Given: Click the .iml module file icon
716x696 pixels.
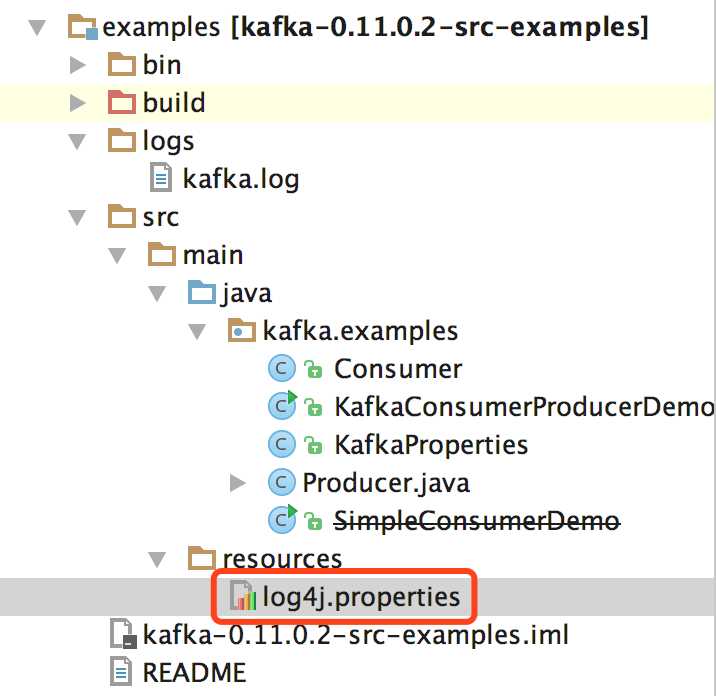Looking at the screenshot, I should tap(122, 634).
